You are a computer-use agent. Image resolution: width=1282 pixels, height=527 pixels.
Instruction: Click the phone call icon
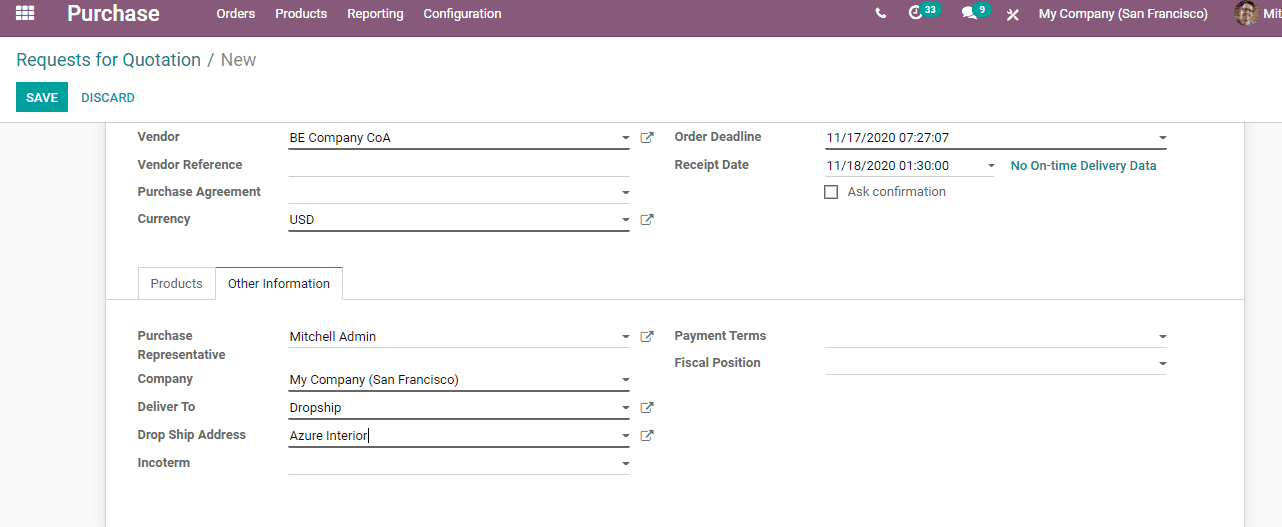coord(880,14)
